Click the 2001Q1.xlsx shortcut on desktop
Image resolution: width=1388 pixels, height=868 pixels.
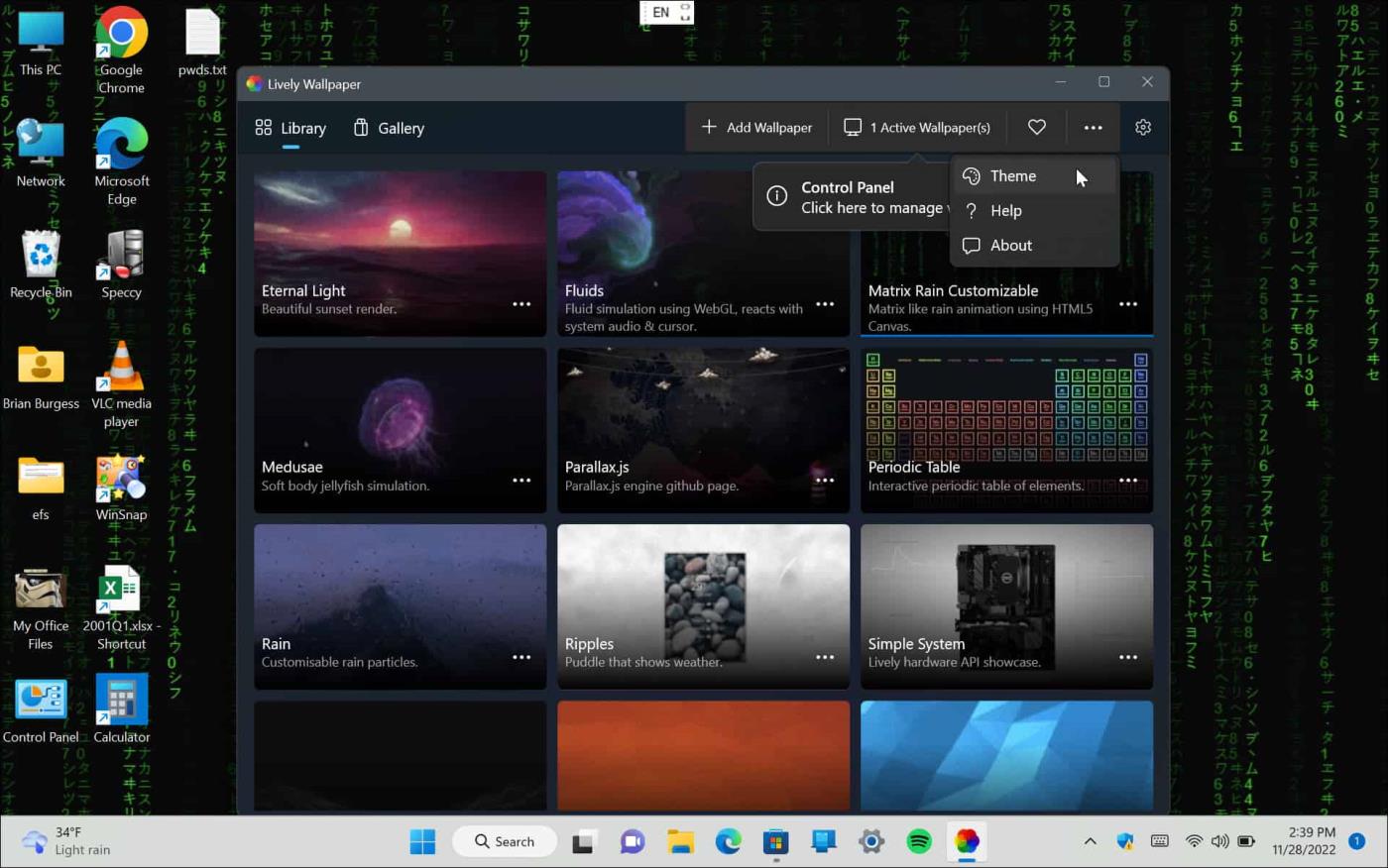point(121,607)
